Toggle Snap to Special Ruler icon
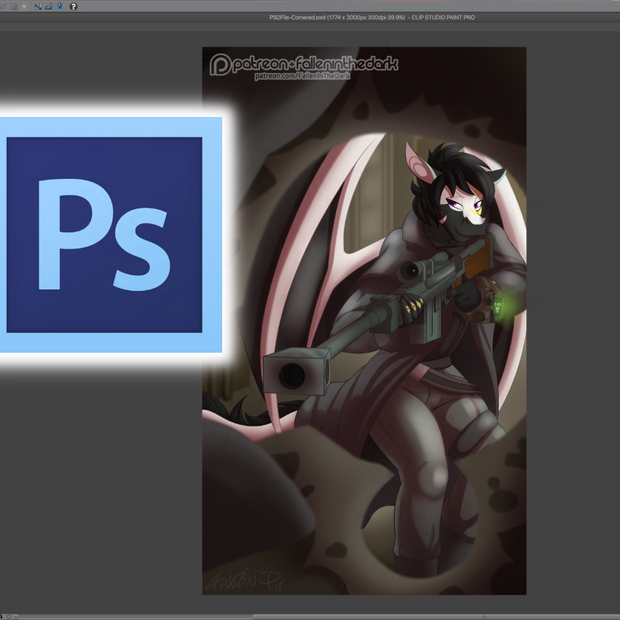The width and height of the screenshot is (620, 620). pos(49,6)
